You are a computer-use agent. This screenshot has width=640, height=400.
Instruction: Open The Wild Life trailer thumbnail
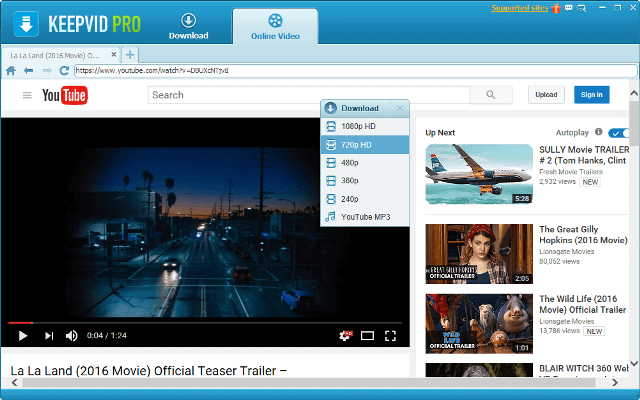pos(479,324)
